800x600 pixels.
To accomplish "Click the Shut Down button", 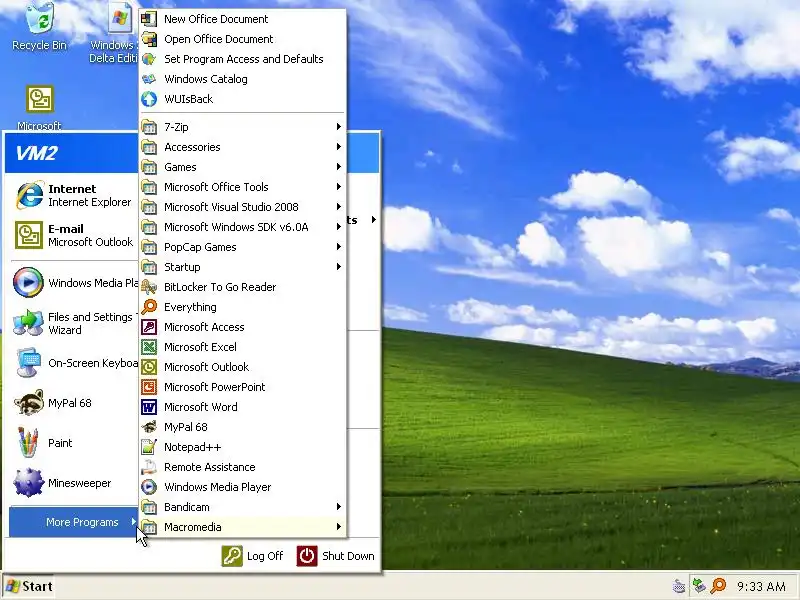I will tap(336, 556).
